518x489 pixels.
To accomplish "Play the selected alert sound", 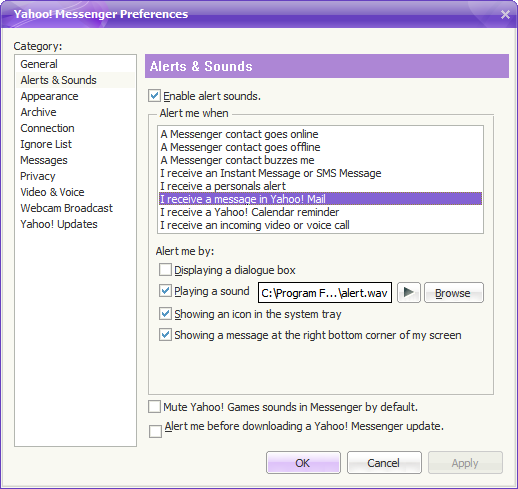I will [x=409, y=293].
